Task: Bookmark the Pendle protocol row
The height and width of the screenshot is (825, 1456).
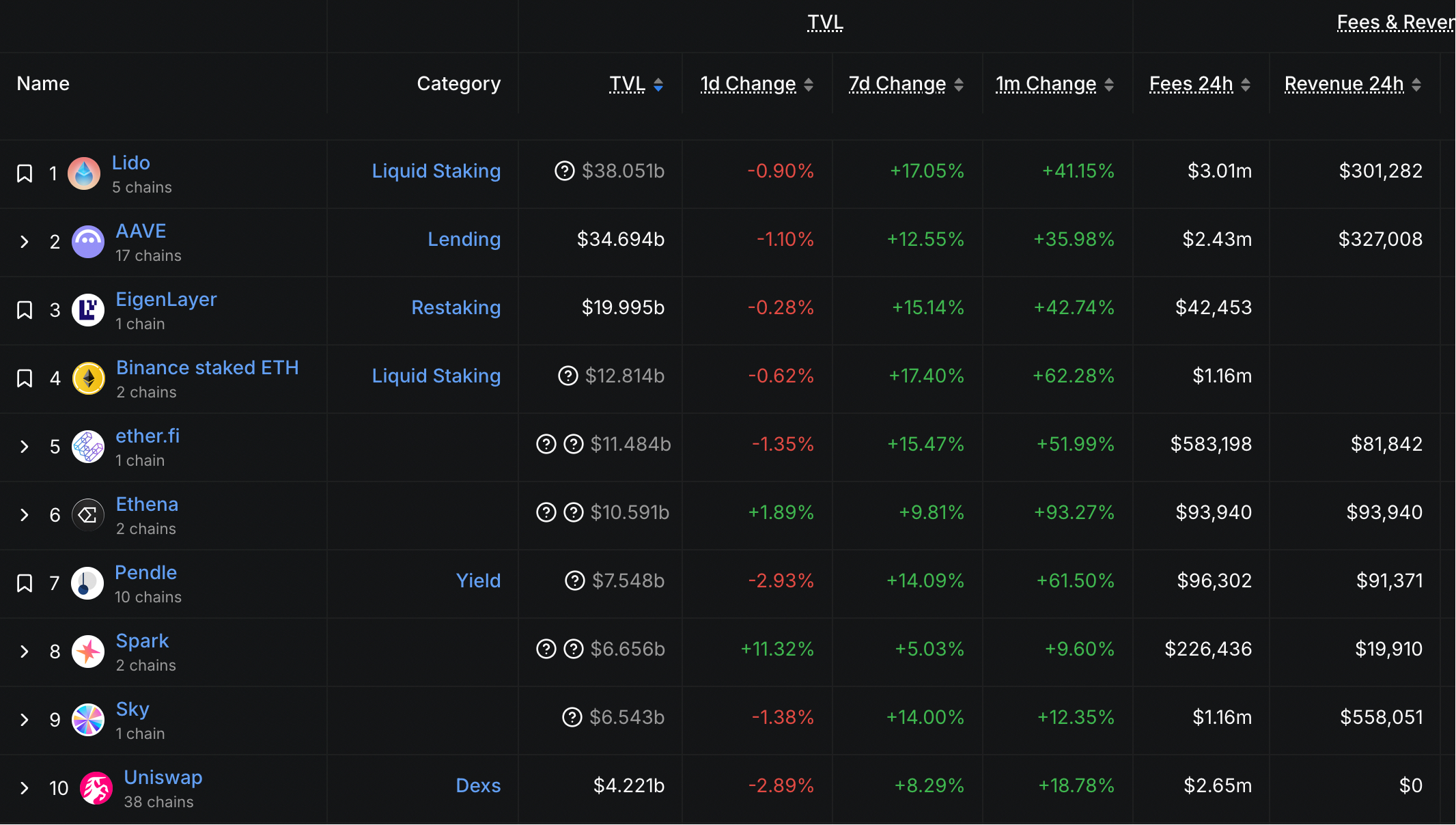Action: [x=25, y=583]
